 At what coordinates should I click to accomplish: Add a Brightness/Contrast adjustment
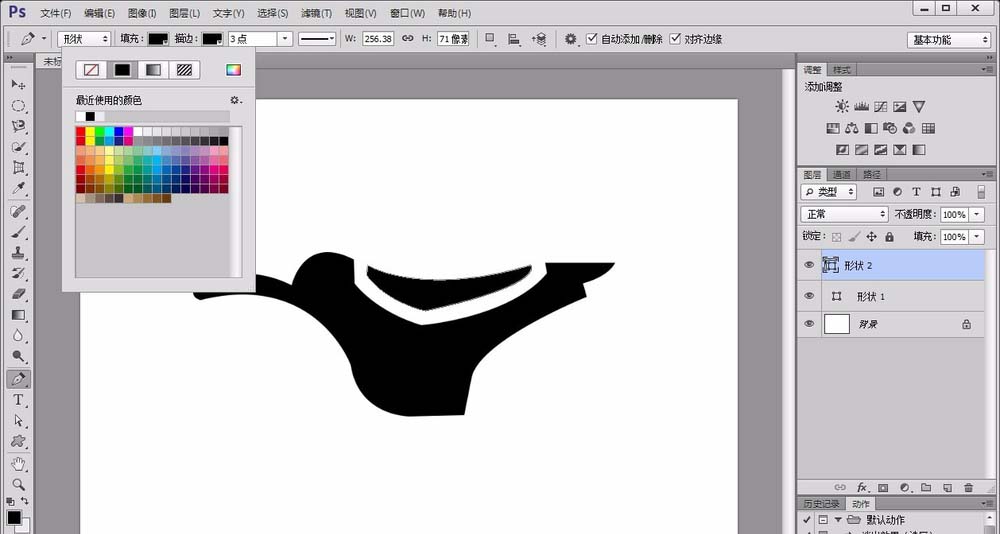point(842,107)
